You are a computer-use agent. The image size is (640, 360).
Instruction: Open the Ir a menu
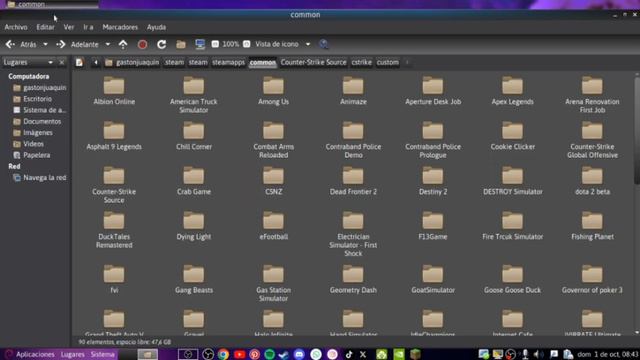point(88,27)
